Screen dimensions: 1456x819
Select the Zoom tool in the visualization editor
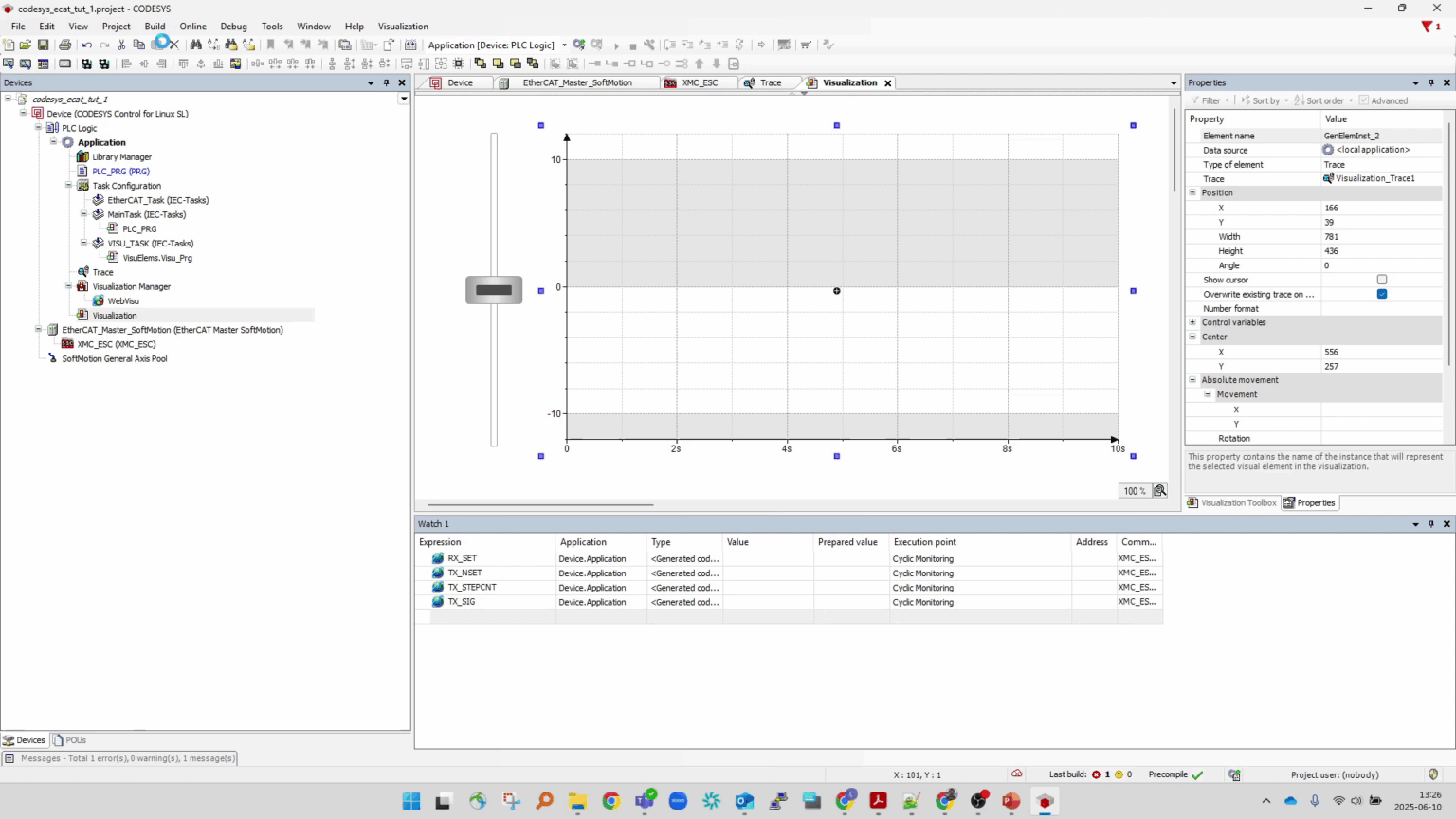1160,490
